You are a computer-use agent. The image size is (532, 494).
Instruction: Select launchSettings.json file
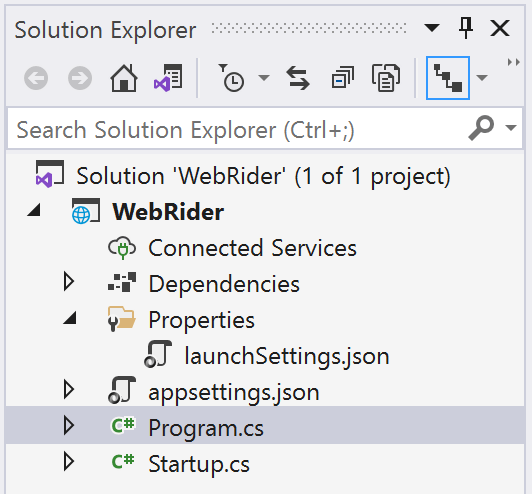[x=287, y=356]
